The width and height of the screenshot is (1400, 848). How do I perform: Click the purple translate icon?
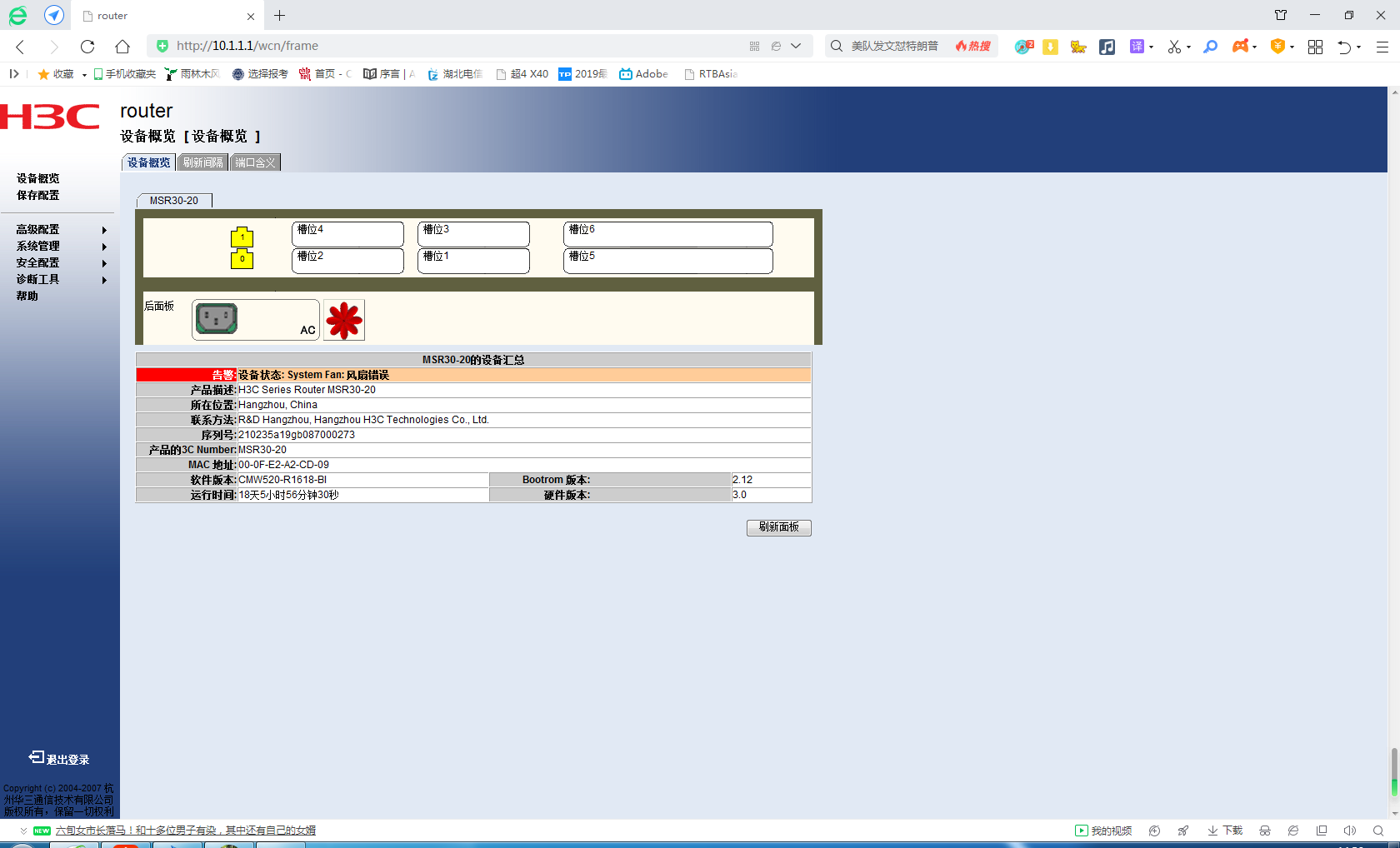click(1137, 47)
